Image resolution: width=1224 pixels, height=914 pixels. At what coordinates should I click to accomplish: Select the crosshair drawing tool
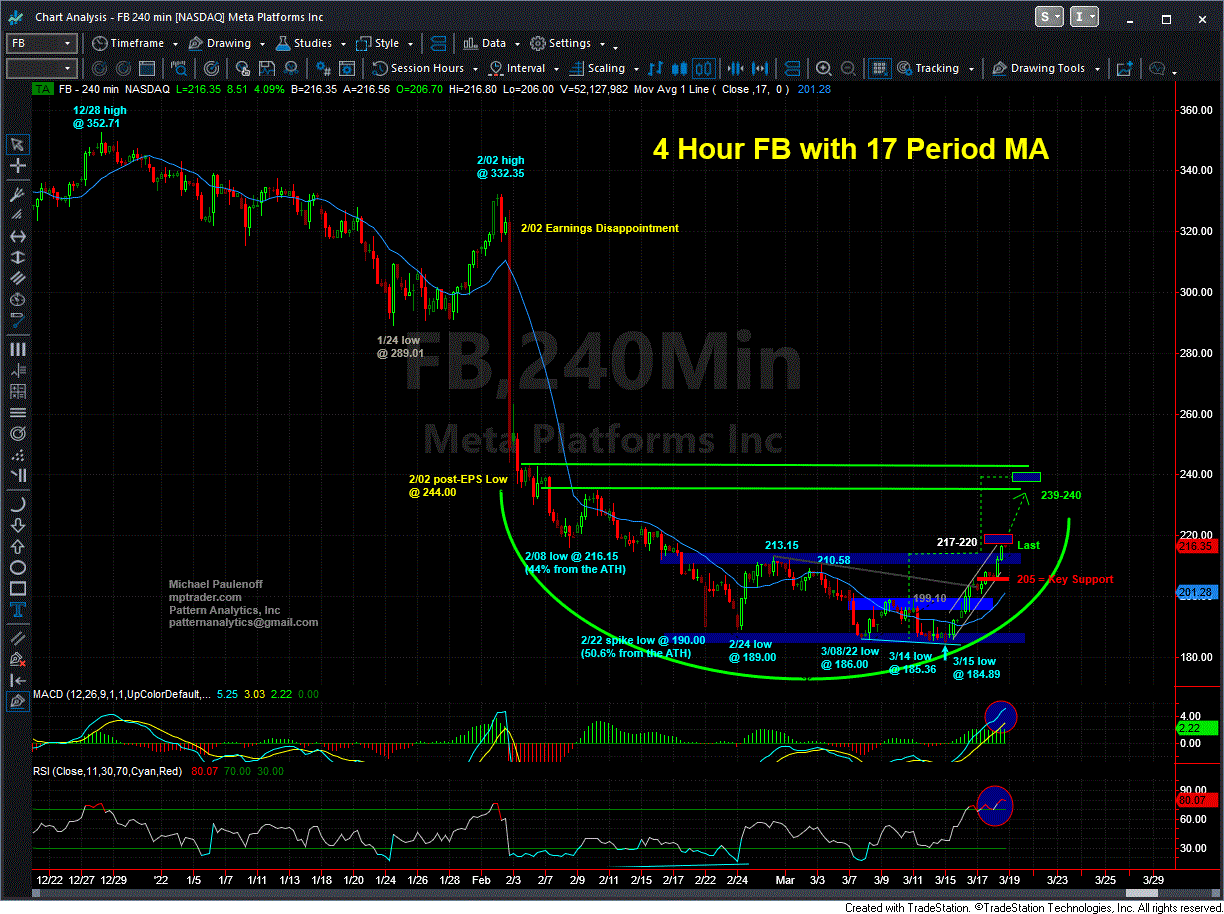point(18,166)
